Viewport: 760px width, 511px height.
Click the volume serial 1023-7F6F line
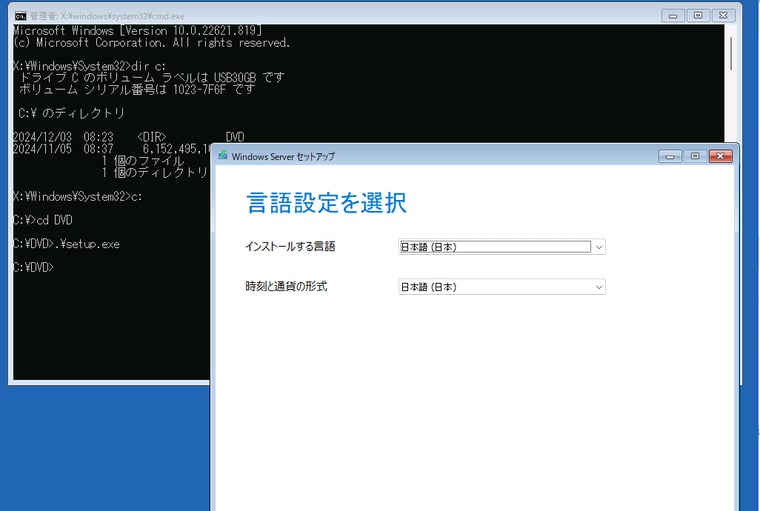point(137,89)
